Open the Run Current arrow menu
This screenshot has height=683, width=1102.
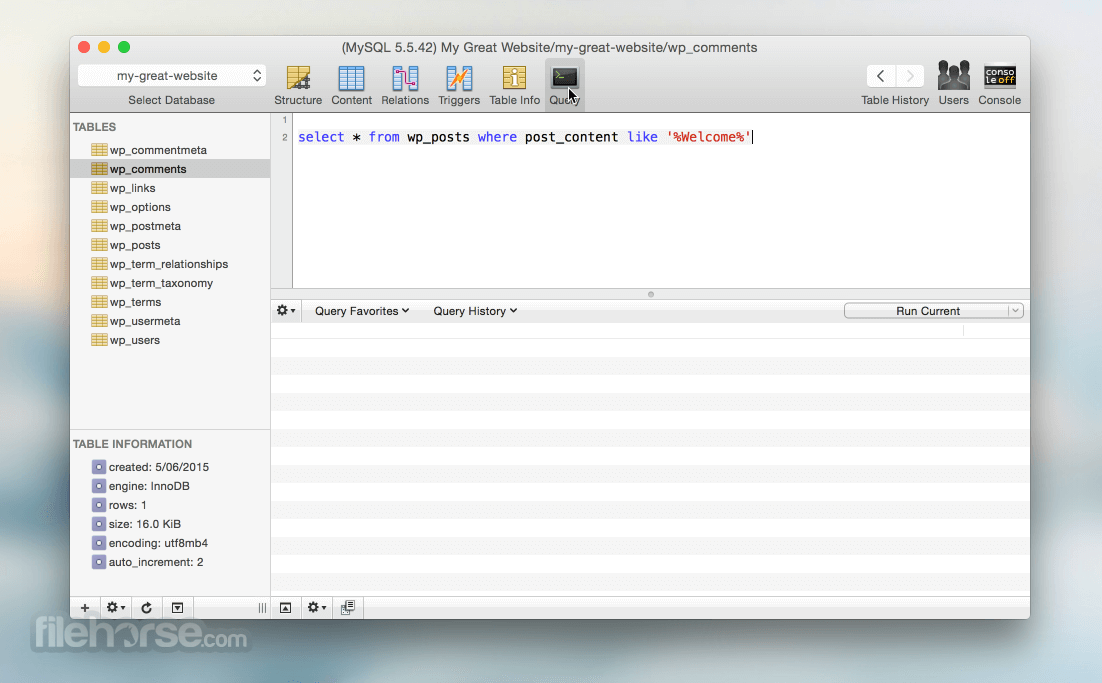click(1016, 311)
